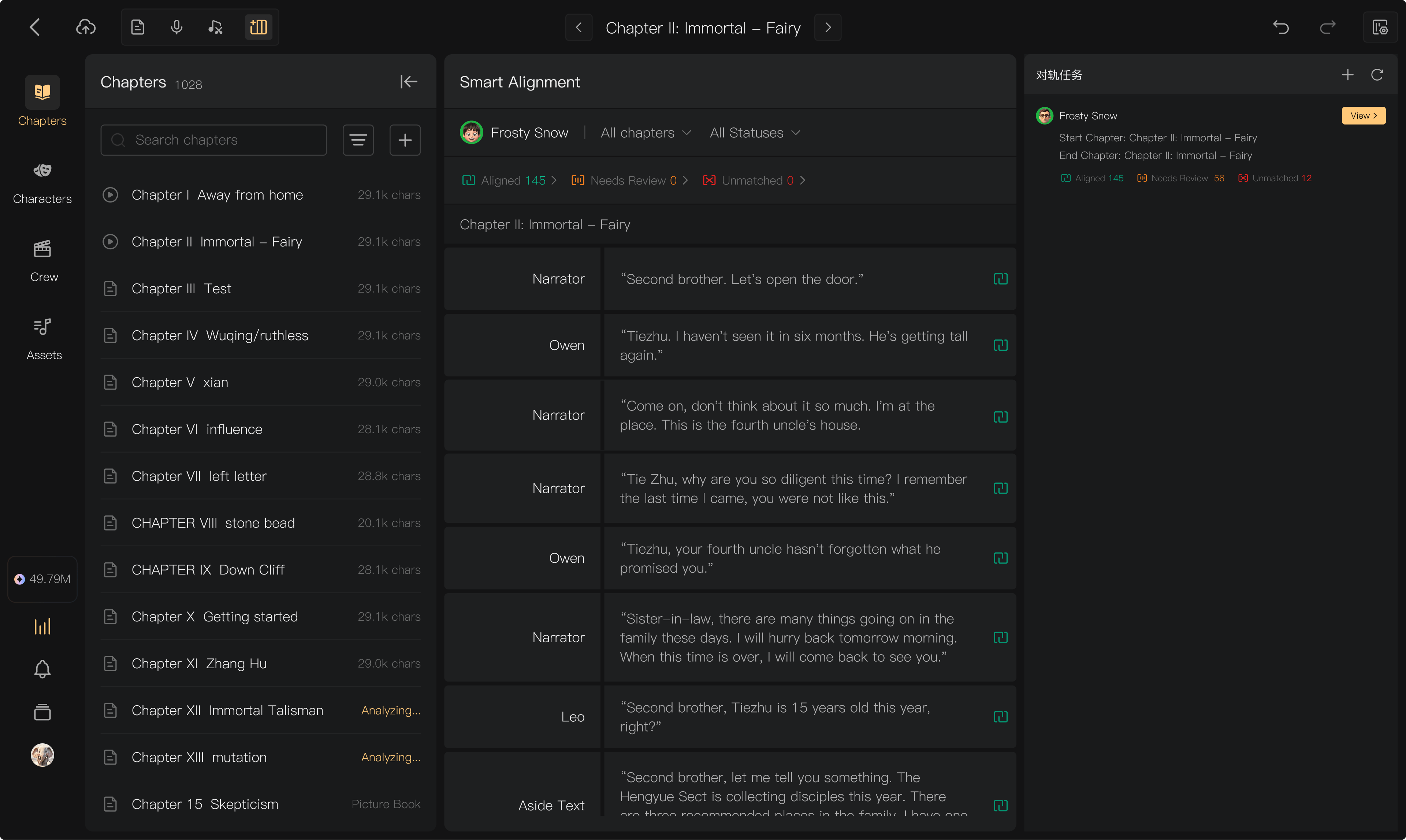This screenshot has width=1406, height=840.
Task: Expand Aligned 145 filter
Action: [509, 180]
